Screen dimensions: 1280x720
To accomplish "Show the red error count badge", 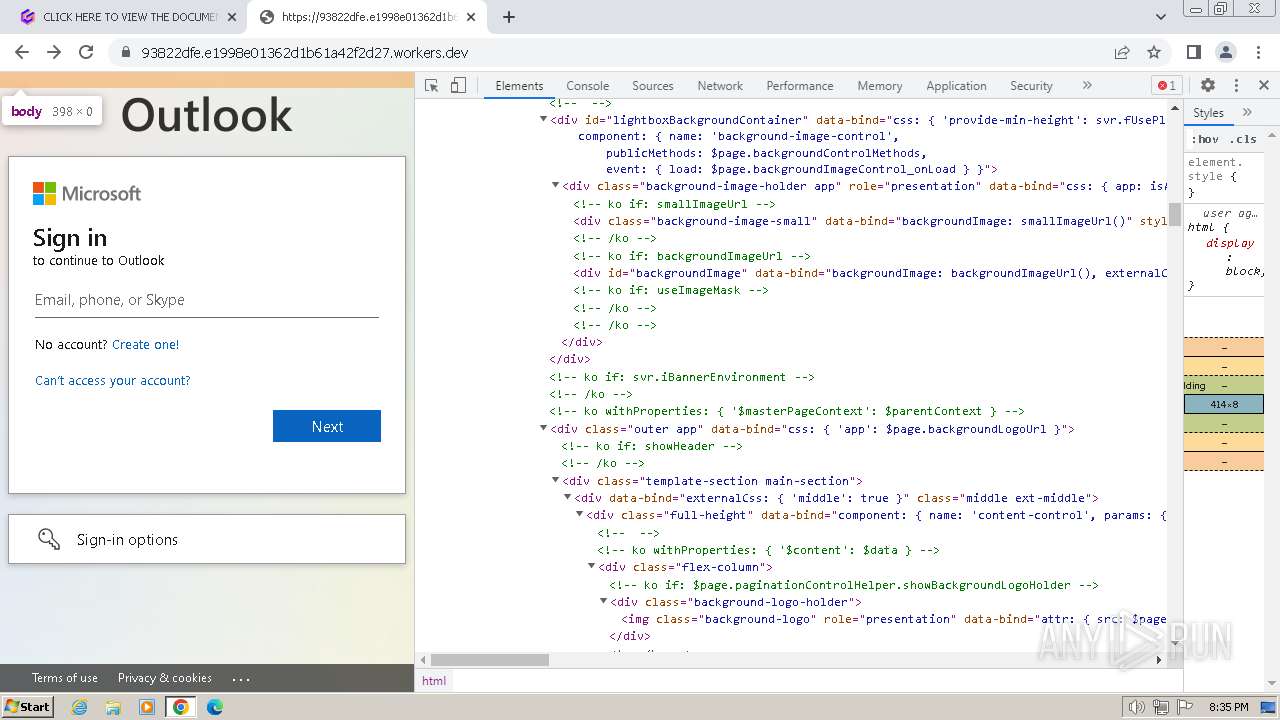I will (x=1167, y=86).
